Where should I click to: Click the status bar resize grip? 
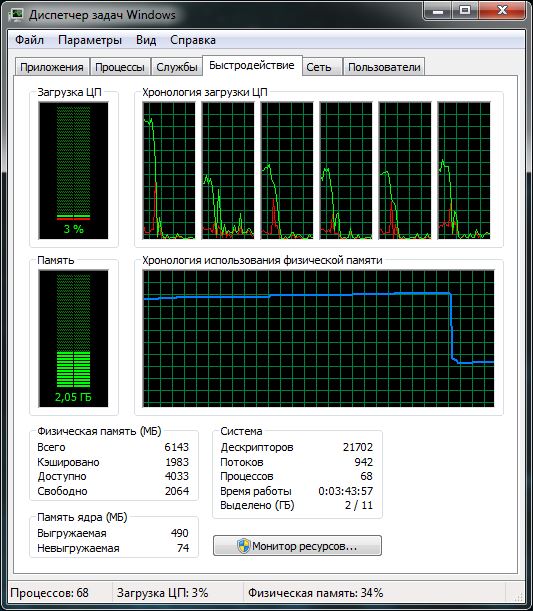(518, 596)
